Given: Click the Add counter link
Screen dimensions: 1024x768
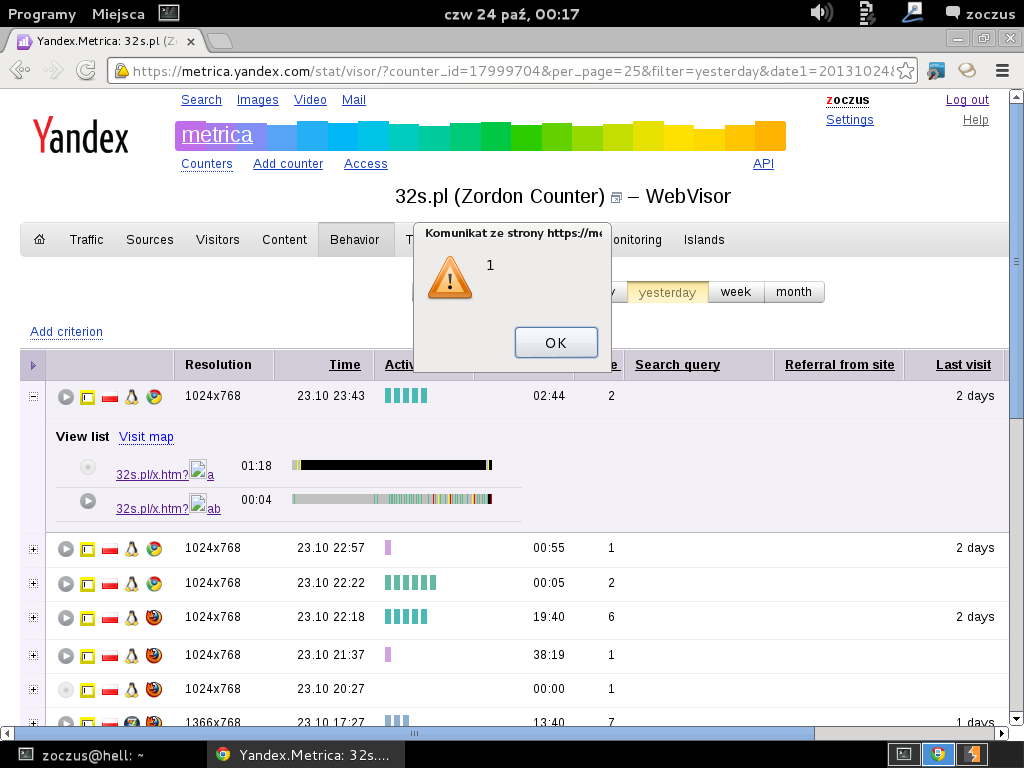Looking at the screenshot, I should click(x=288, y=164).
